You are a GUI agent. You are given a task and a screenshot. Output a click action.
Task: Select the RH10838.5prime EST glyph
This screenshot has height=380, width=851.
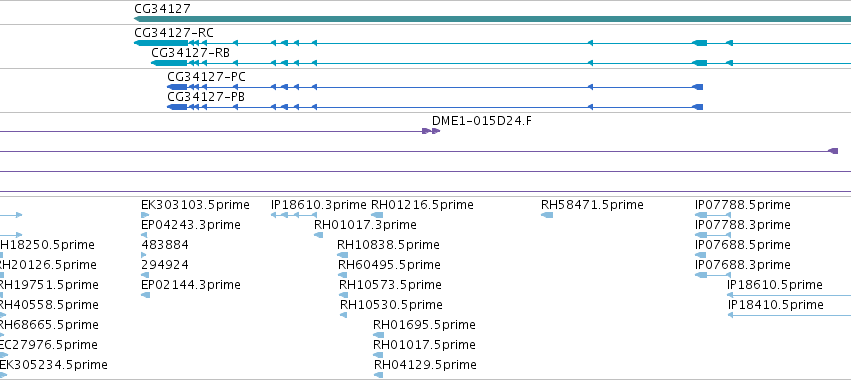(342, 255)
